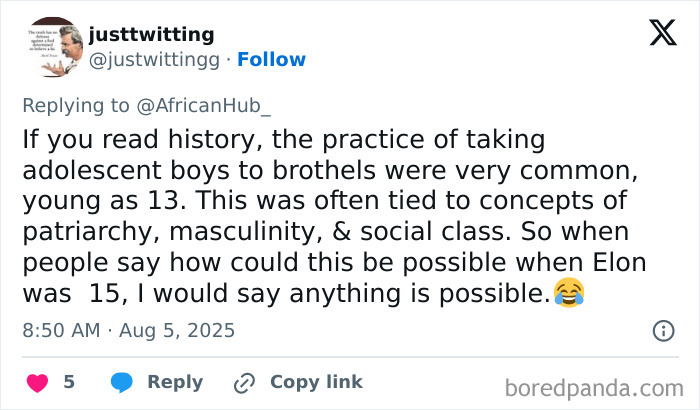Follow the justtwitting account
This screenshot has width=700, height=410.
[x=271, y=59]
